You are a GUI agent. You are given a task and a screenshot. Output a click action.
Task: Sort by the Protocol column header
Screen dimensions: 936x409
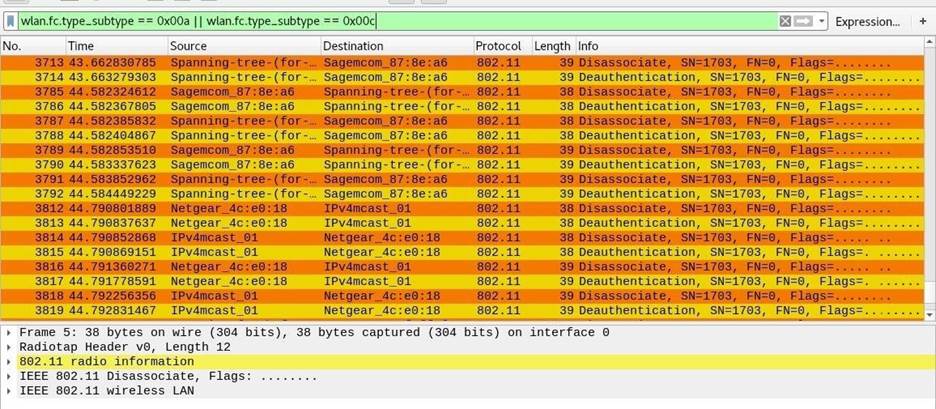click(x=498, y=46)
